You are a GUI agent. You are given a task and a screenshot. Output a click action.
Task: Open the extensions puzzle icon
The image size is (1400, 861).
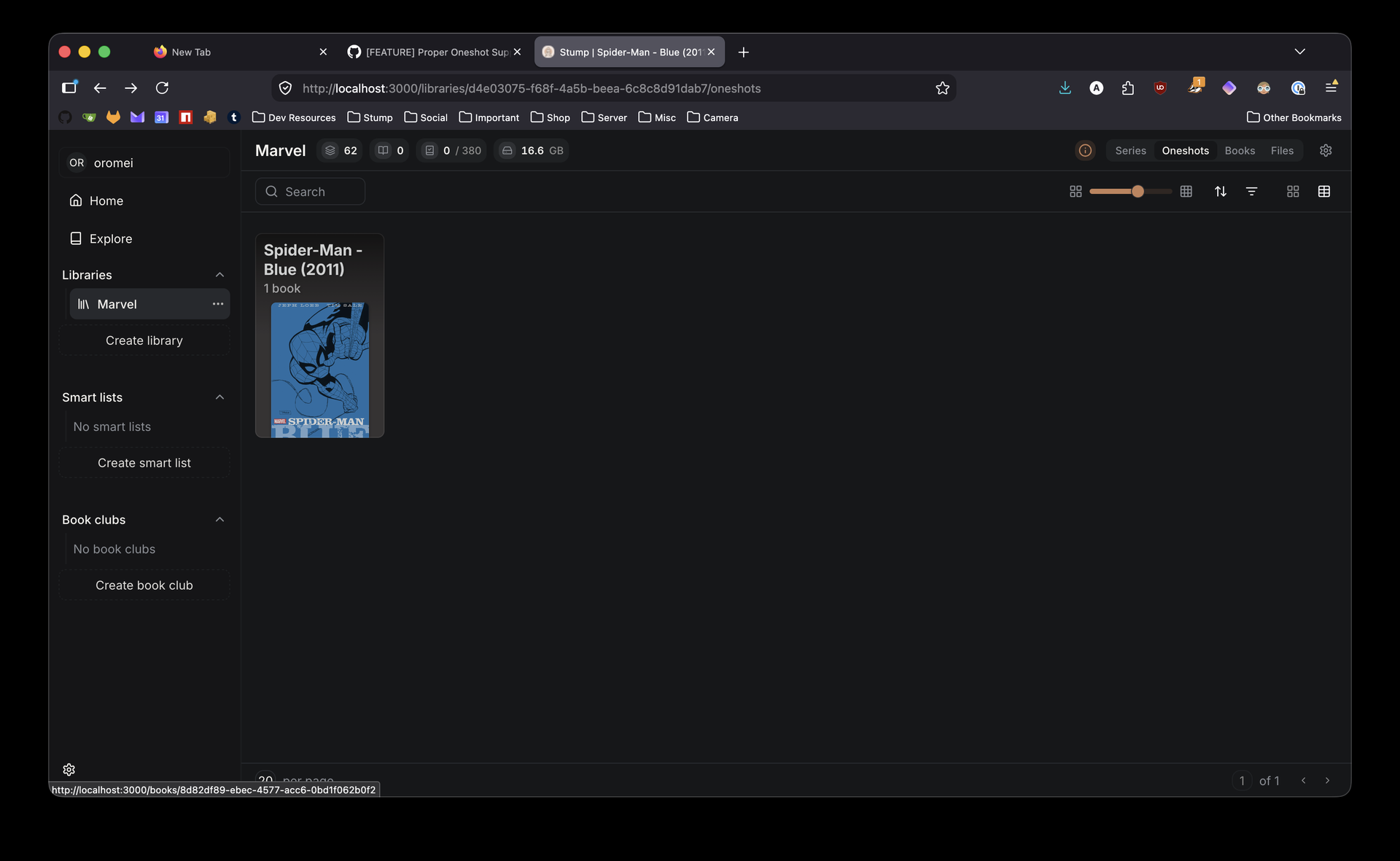(x=1128, y=88)
